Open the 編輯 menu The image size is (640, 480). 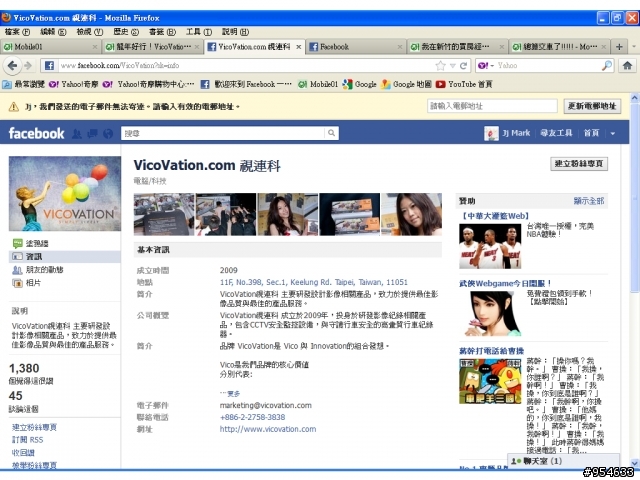[53, 32]
